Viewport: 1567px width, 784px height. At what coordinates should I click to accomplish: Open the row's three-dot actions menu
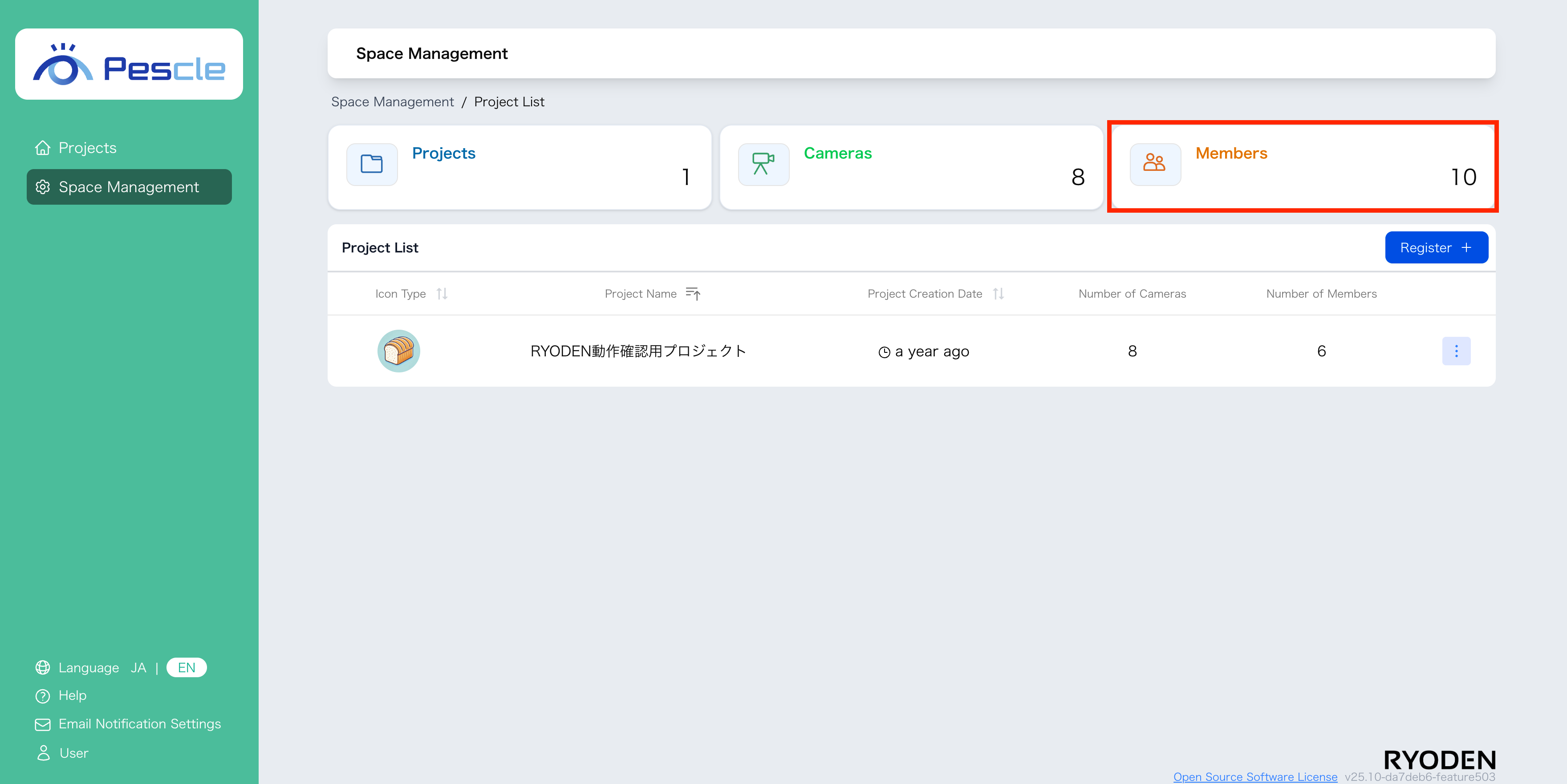pos(1456,351)
